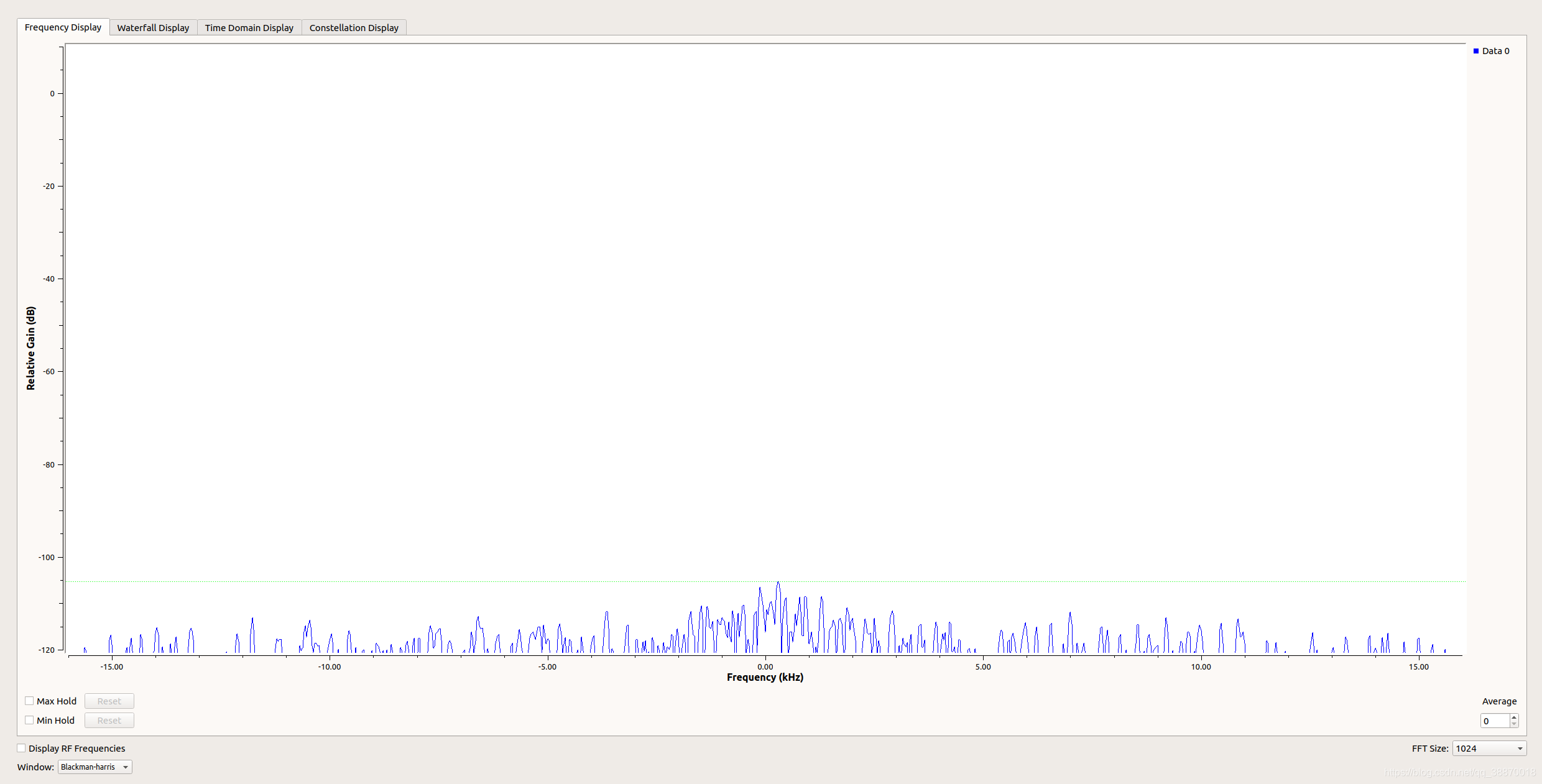Click the -100 label on gain axis
1542x784 pixels.
click(47, 557)
